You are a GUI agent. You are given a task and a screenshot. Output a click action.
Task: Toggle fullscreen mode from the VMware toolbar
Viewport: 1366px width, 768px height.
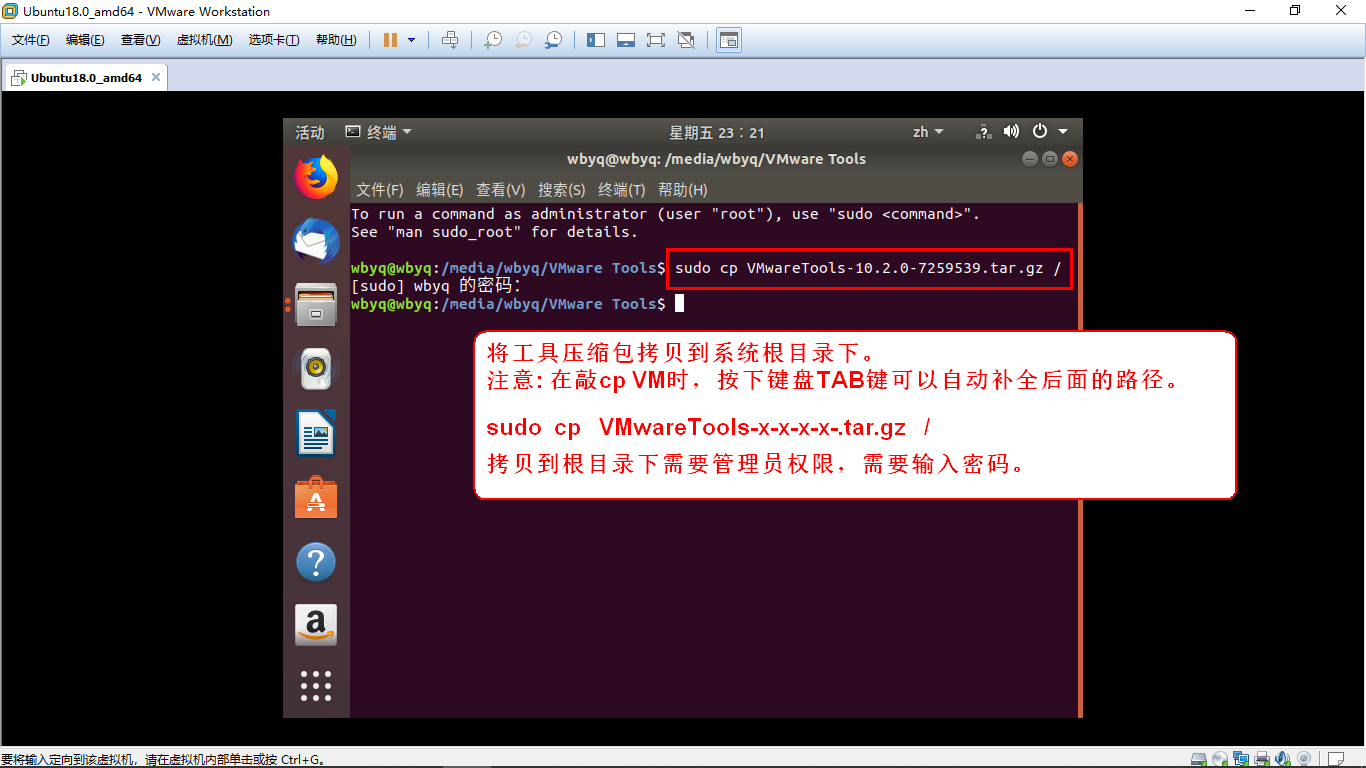click(x=658, y=40)
